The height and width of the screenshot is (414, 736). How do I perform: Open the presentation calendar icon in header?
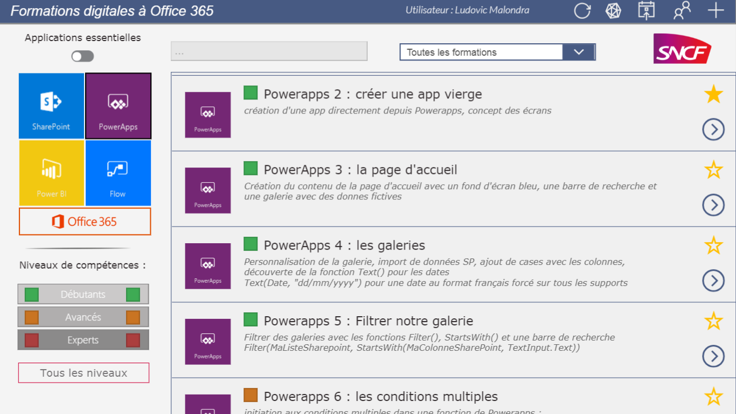[x=646, y=11]
